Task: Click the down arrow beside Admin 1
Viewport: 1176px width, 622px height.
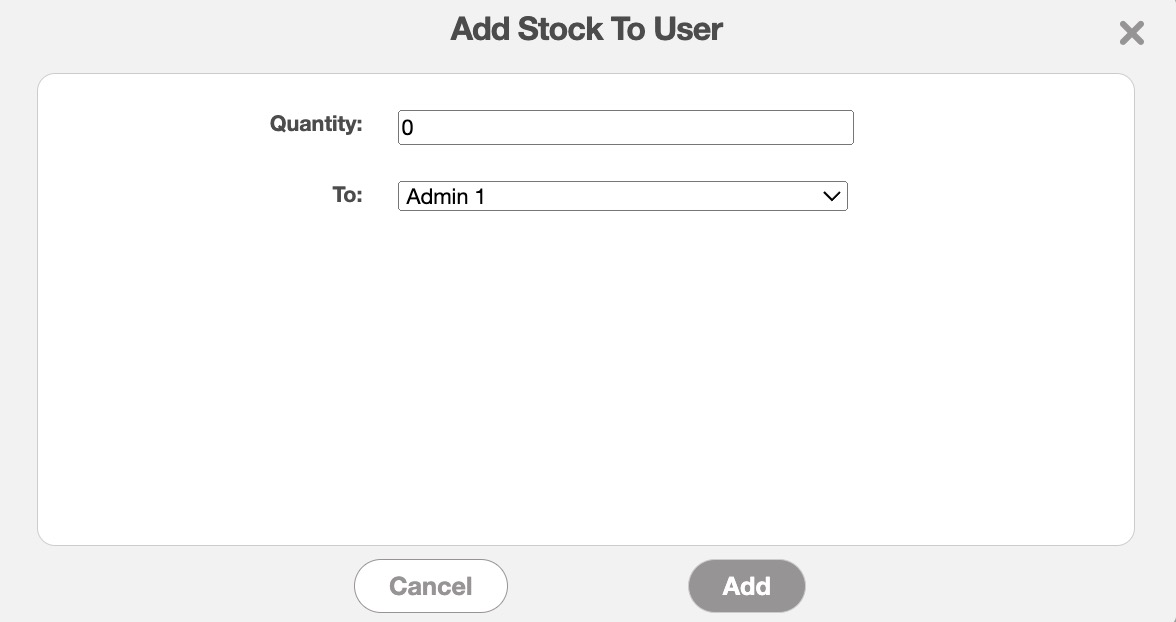Action: (x=831, y=196)
